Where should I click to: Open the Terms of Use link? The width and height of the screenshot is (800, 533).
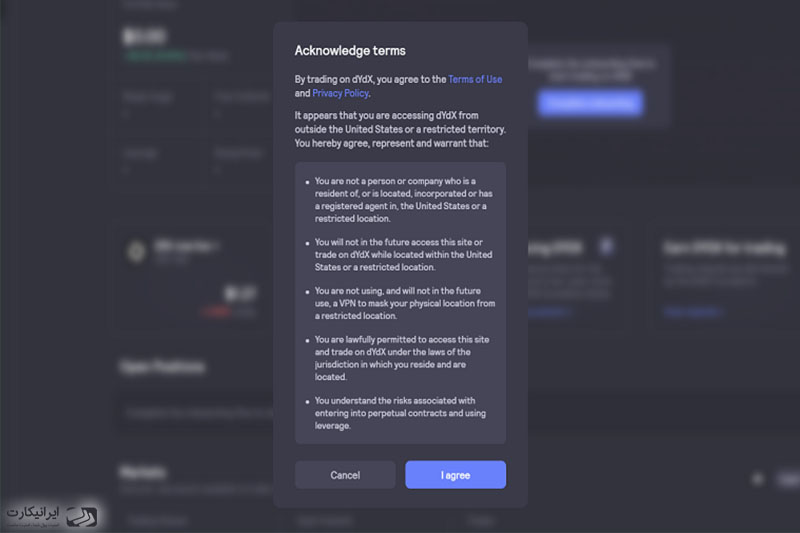click(x=475, y=79)
